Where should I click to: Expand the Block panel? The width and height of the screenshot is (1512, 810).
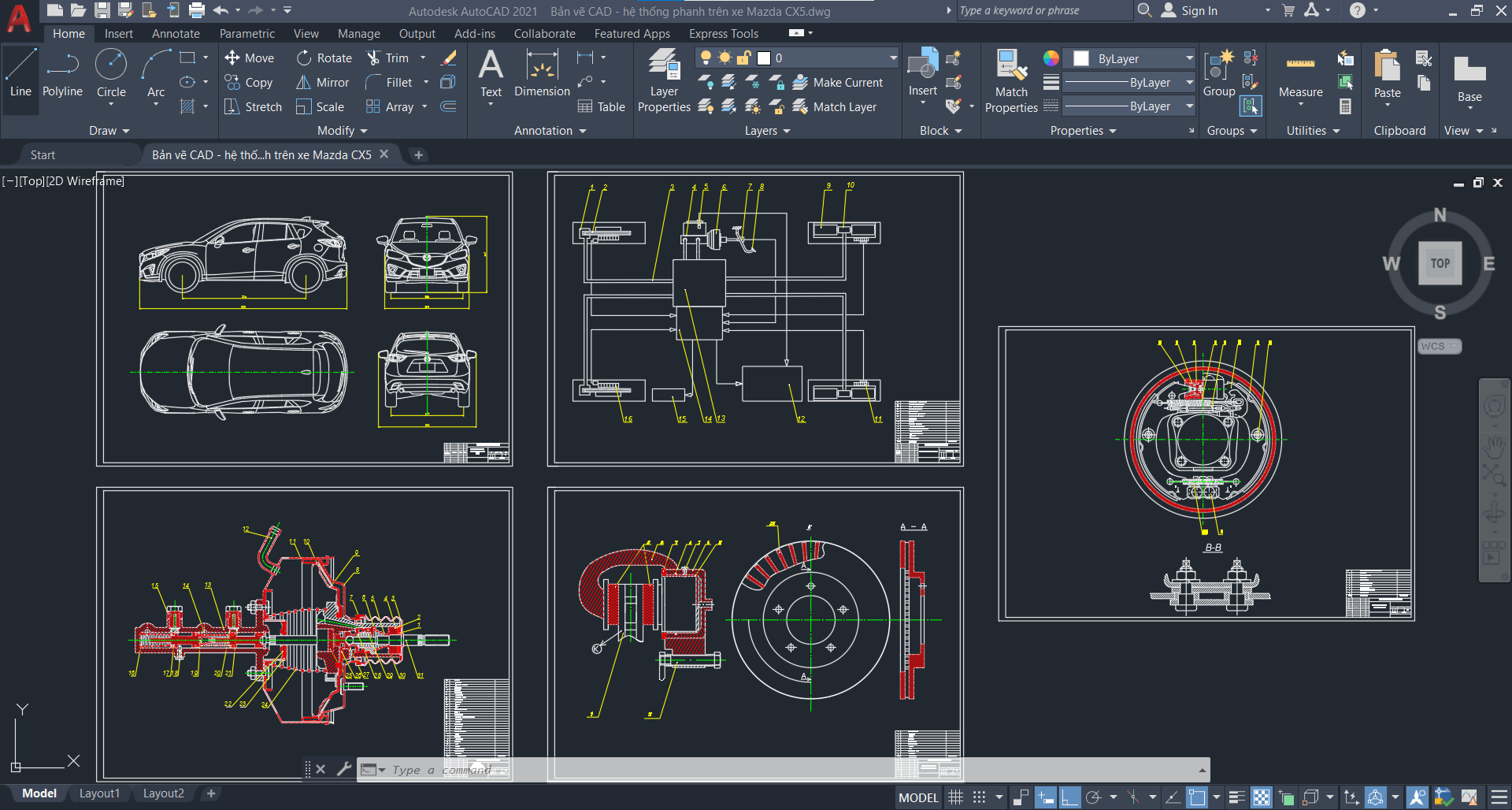(x=940, y=131)
